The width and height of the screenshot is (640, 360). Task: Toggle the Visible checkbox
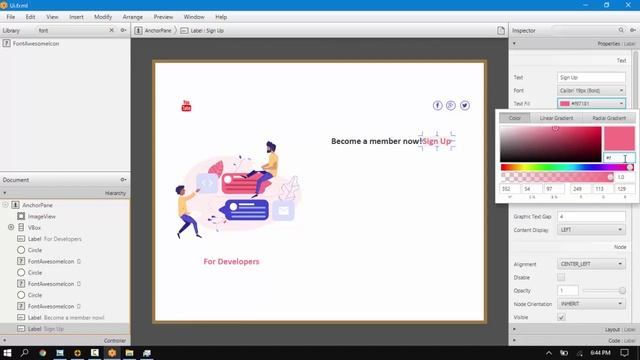tap(561, 317)
